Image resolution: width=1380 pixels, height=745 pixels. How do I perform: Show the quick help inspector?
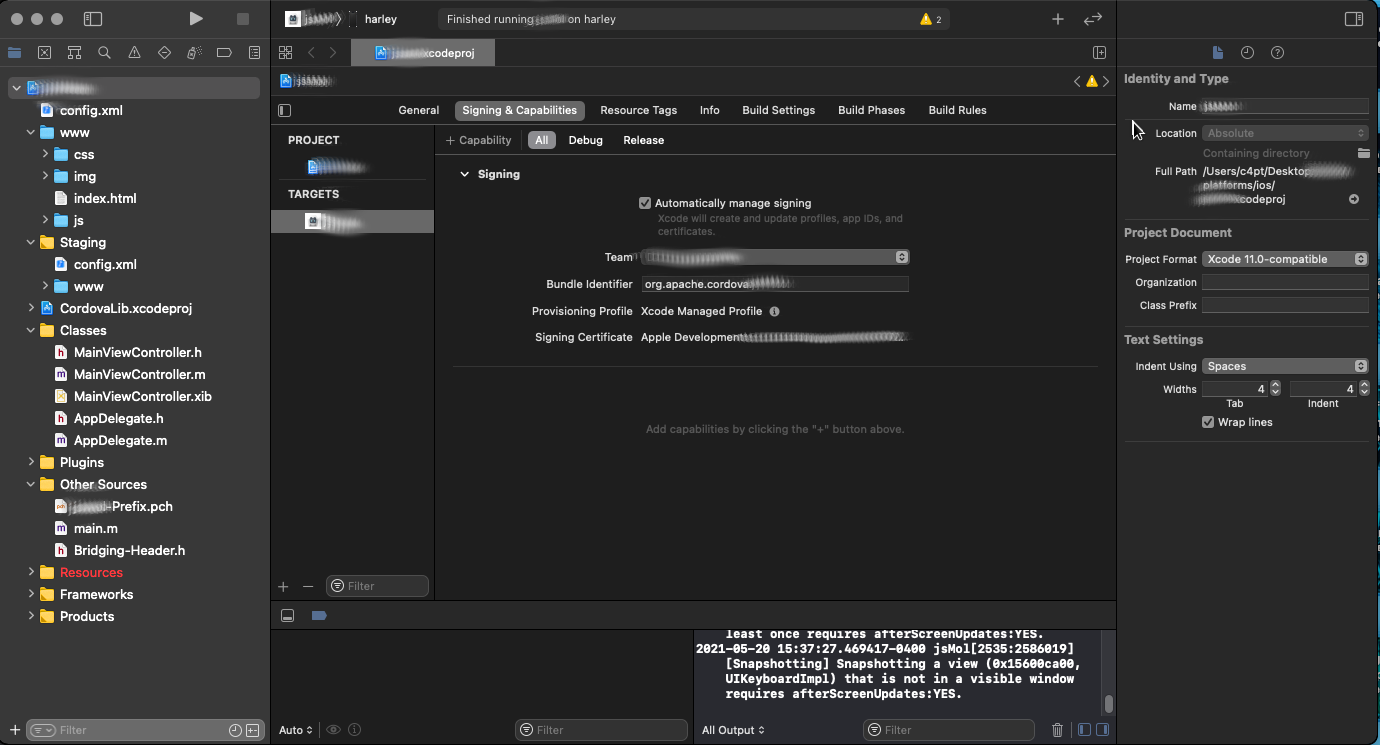pyautogui.click(x=1277, y=53)
